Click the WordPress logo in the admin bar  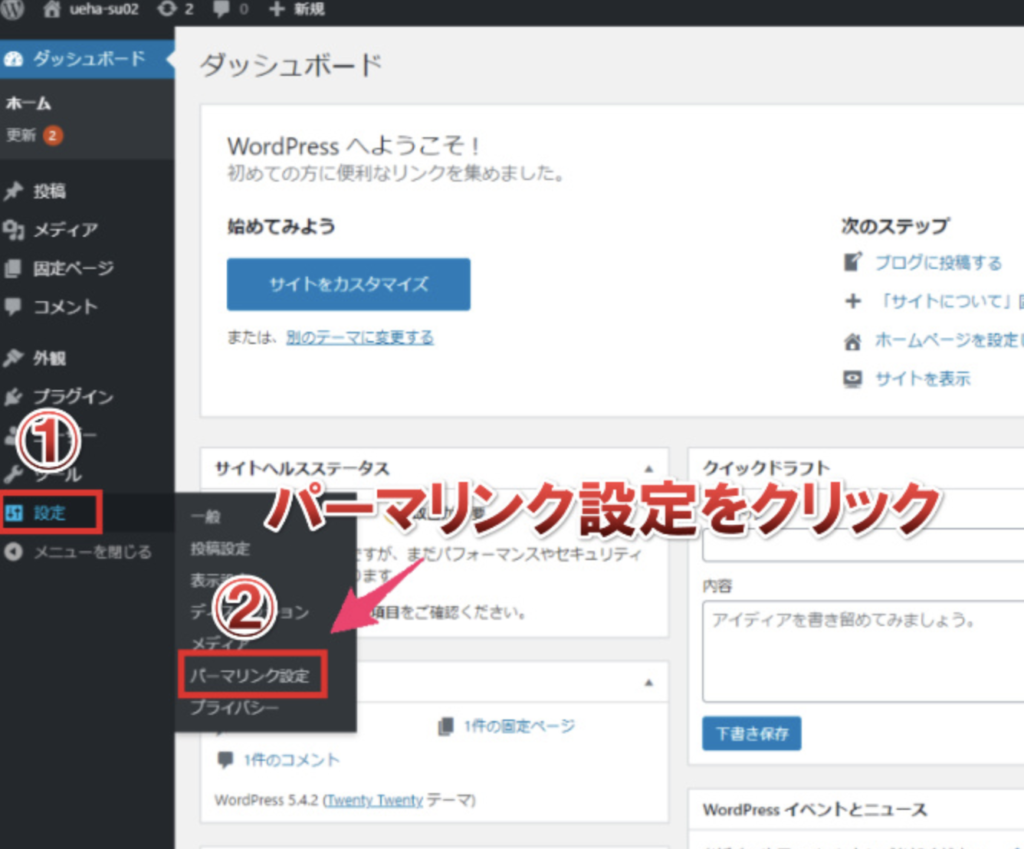click(x=12, y=8)
